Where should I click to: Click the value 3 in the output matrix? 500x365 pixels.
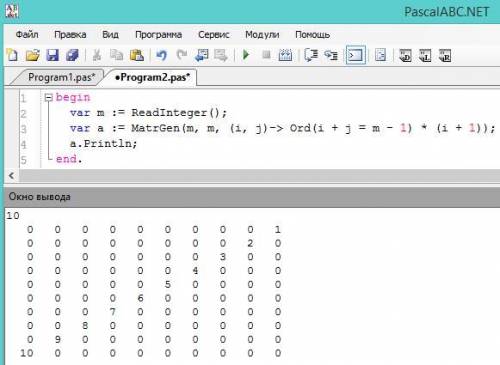(x=223, y=257)
